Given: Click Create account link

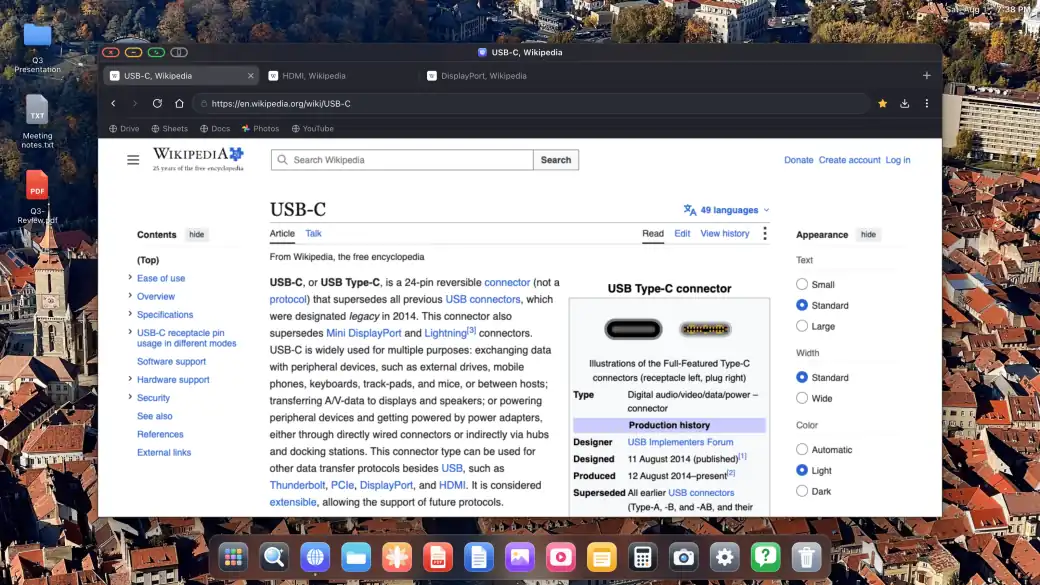Looking at the screenshot, I should pos(849,160).
